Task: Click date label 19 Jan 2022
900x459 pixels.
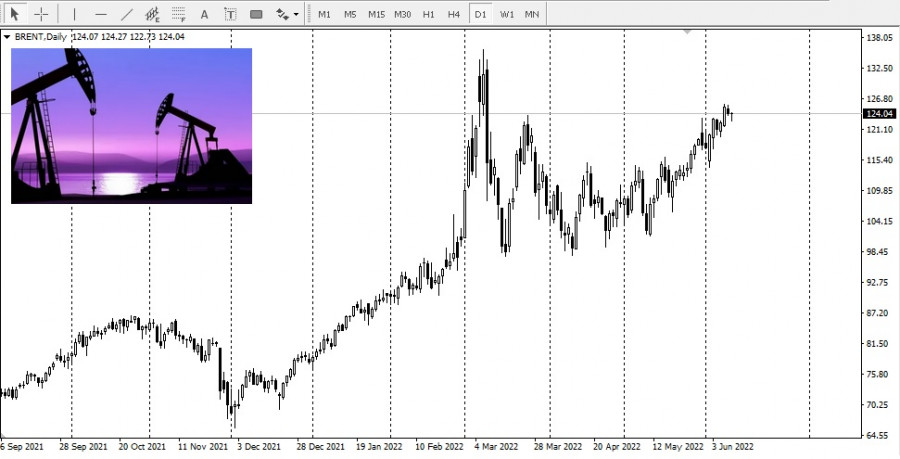Action: pyautogui.click(x=379, y=446)
